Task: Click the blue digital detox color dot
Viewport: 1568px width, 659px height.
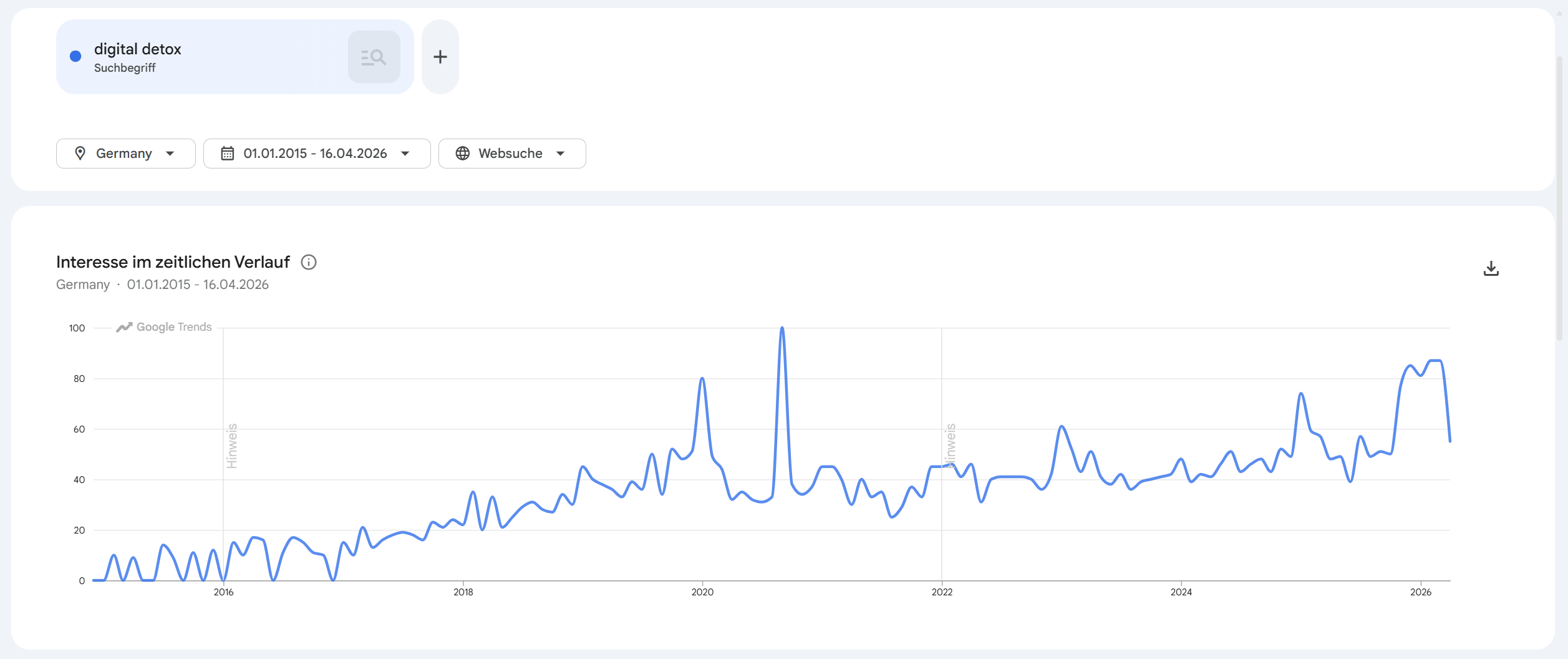Action: click(x=75, y=57)
